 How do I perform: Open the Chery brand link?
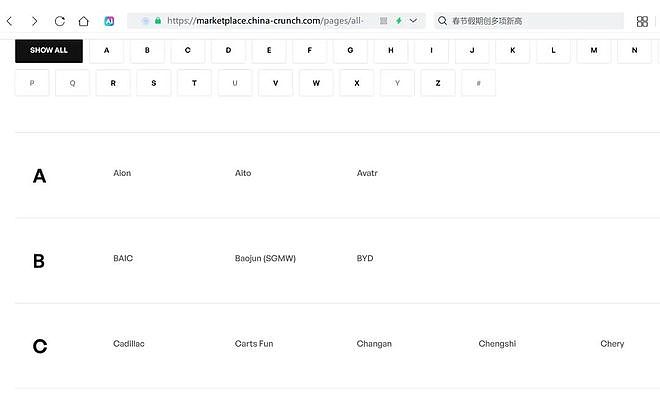[612, 344]
